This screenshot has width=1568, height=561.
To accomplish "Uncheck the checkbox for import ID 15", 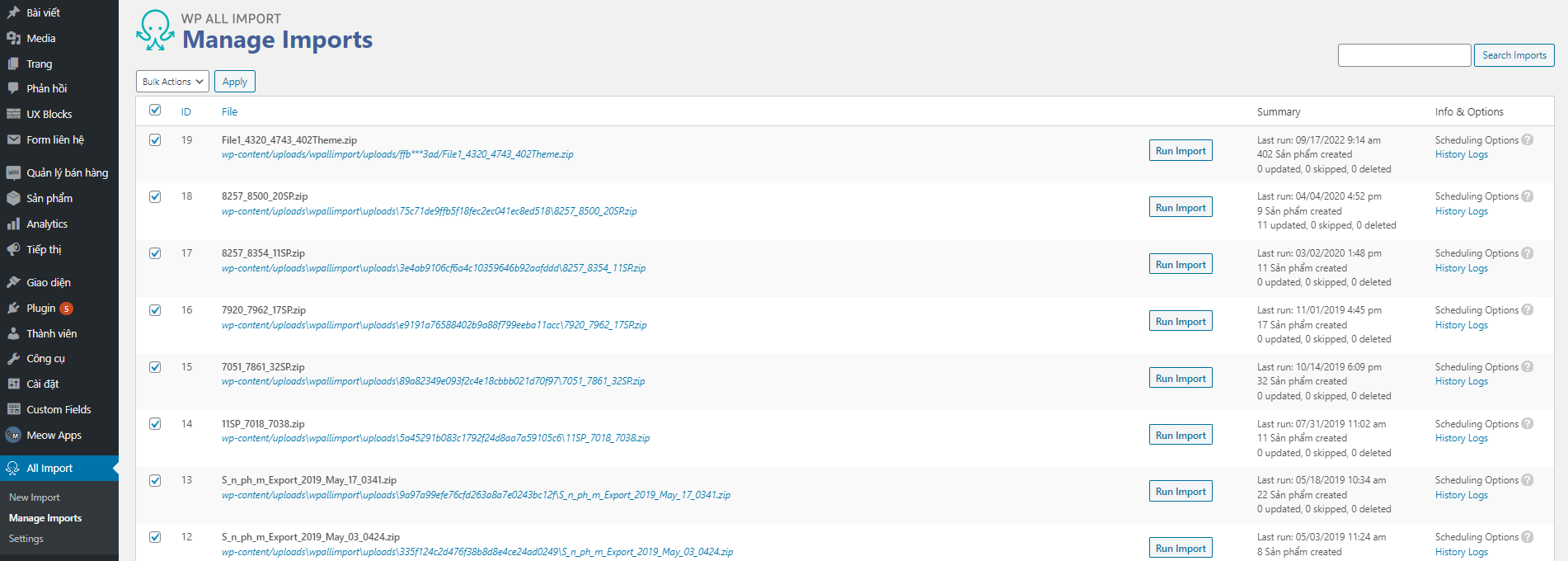I will click(155, 367).
